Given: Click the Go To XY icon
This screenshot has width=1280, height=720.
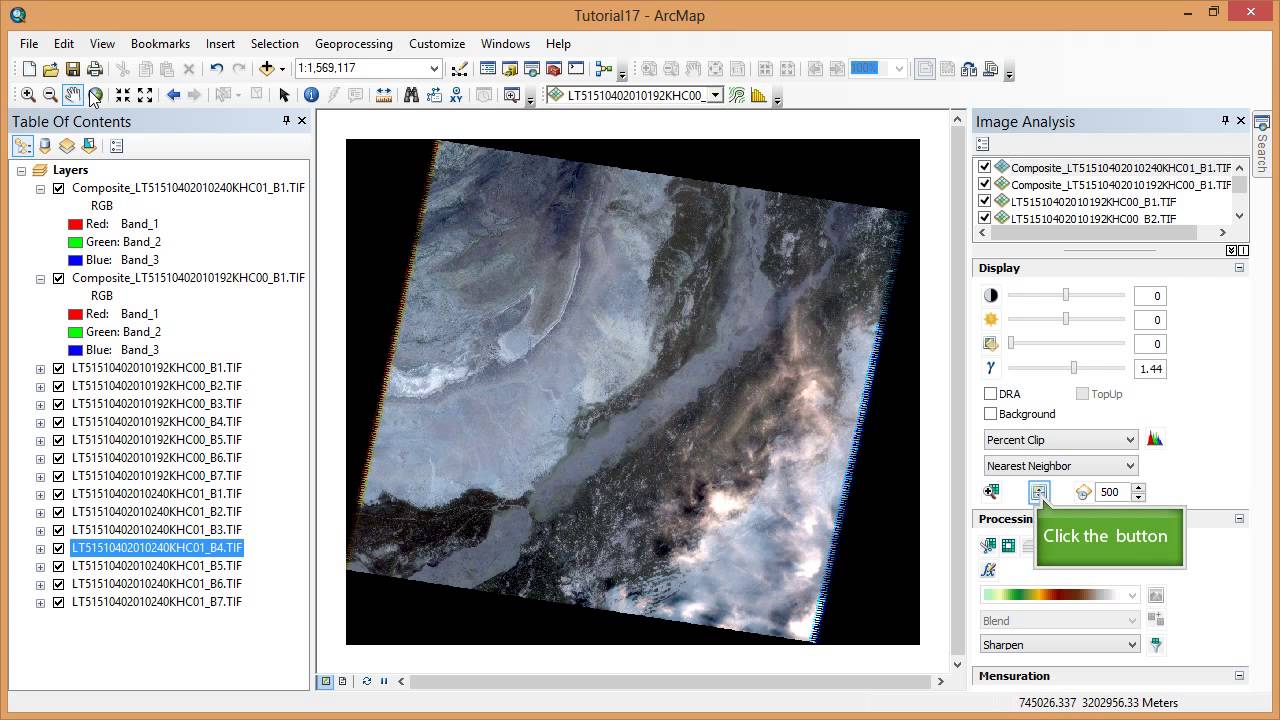Looking at the screenshot, I should click(x=456, y=95).
